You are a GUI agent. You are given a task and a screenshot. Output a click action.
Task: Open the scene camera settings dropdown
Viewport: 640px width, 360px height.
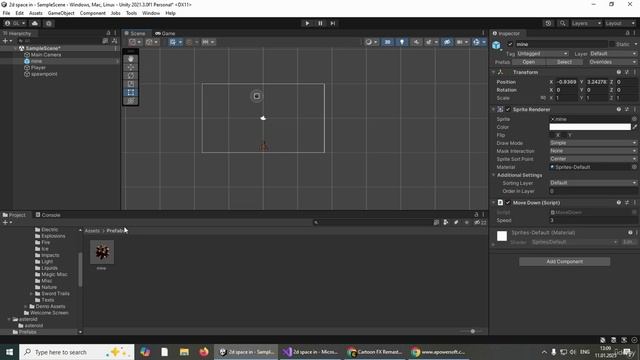click(x=462, y=42)
